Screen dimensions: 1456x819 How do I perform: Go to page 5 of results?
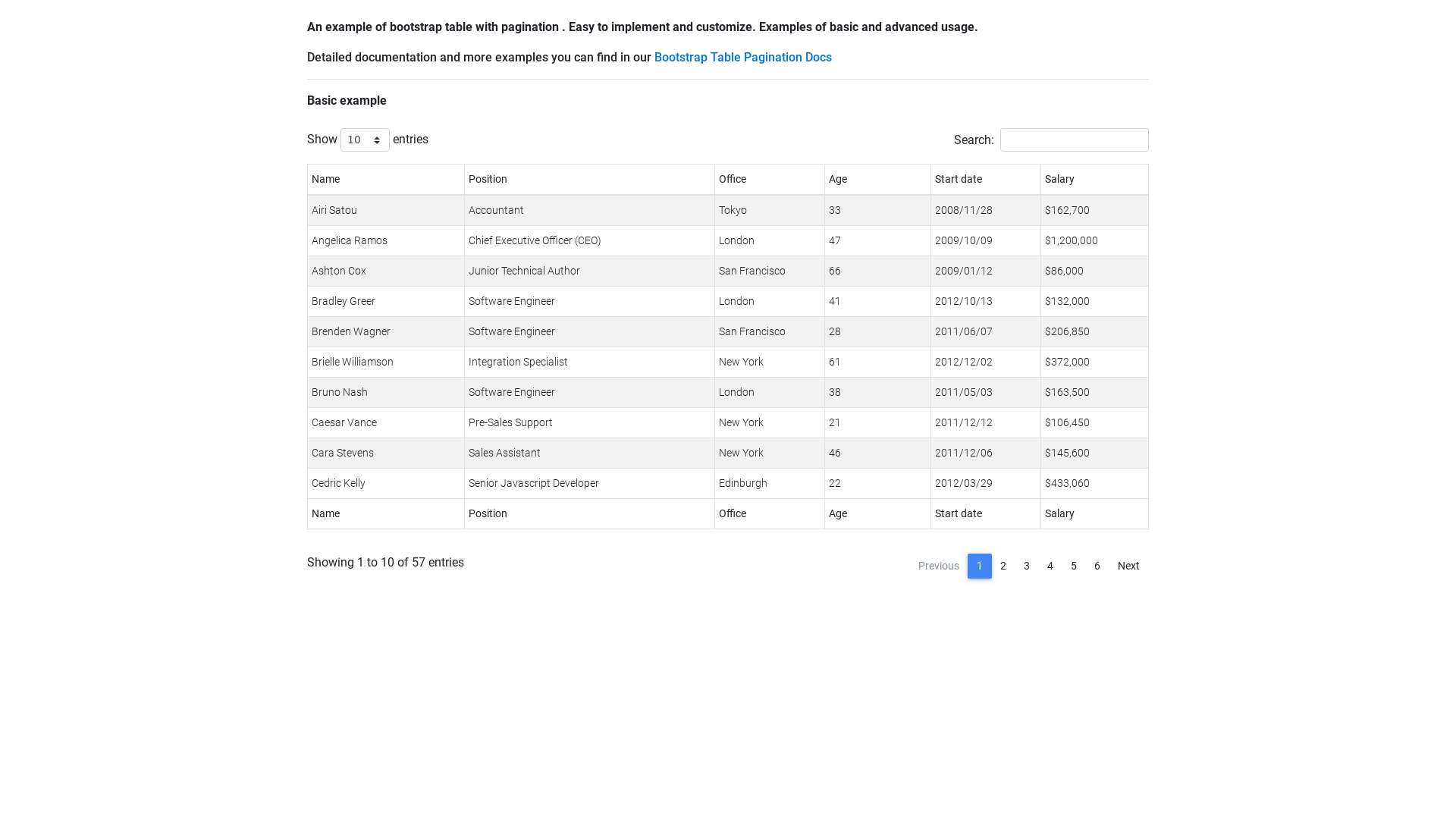tap(1074, 566)
